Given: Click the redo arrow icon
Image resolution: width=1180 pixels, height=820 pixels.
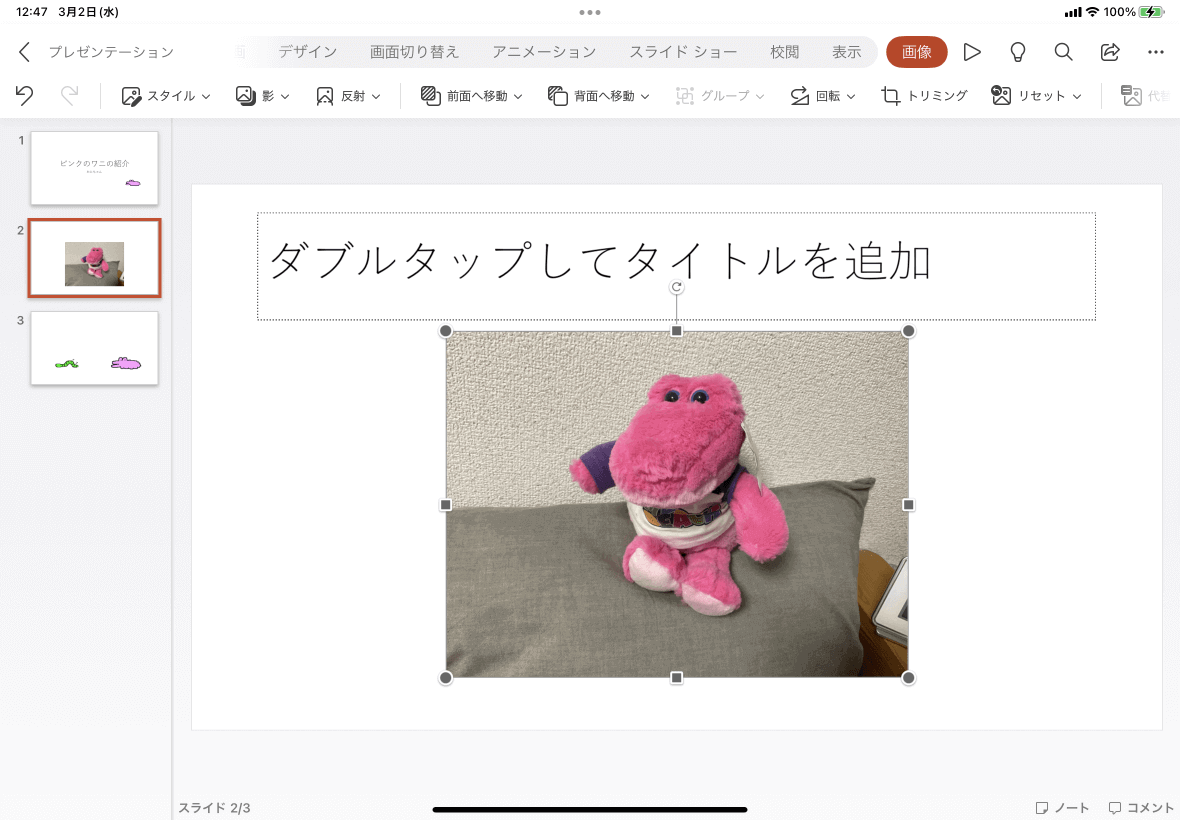Looking at the screenshot, I should [x=69, y=96].
